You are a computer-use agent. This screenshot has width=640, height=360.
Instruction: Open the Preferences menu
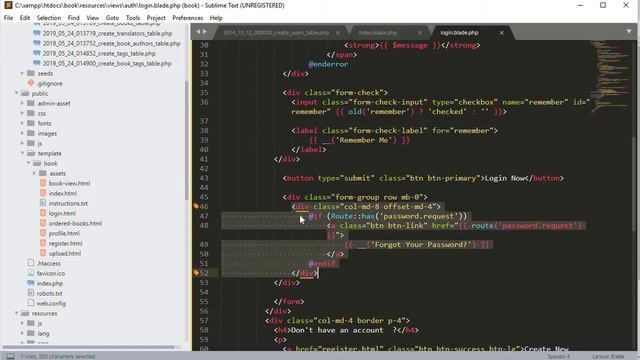point(187,18)
